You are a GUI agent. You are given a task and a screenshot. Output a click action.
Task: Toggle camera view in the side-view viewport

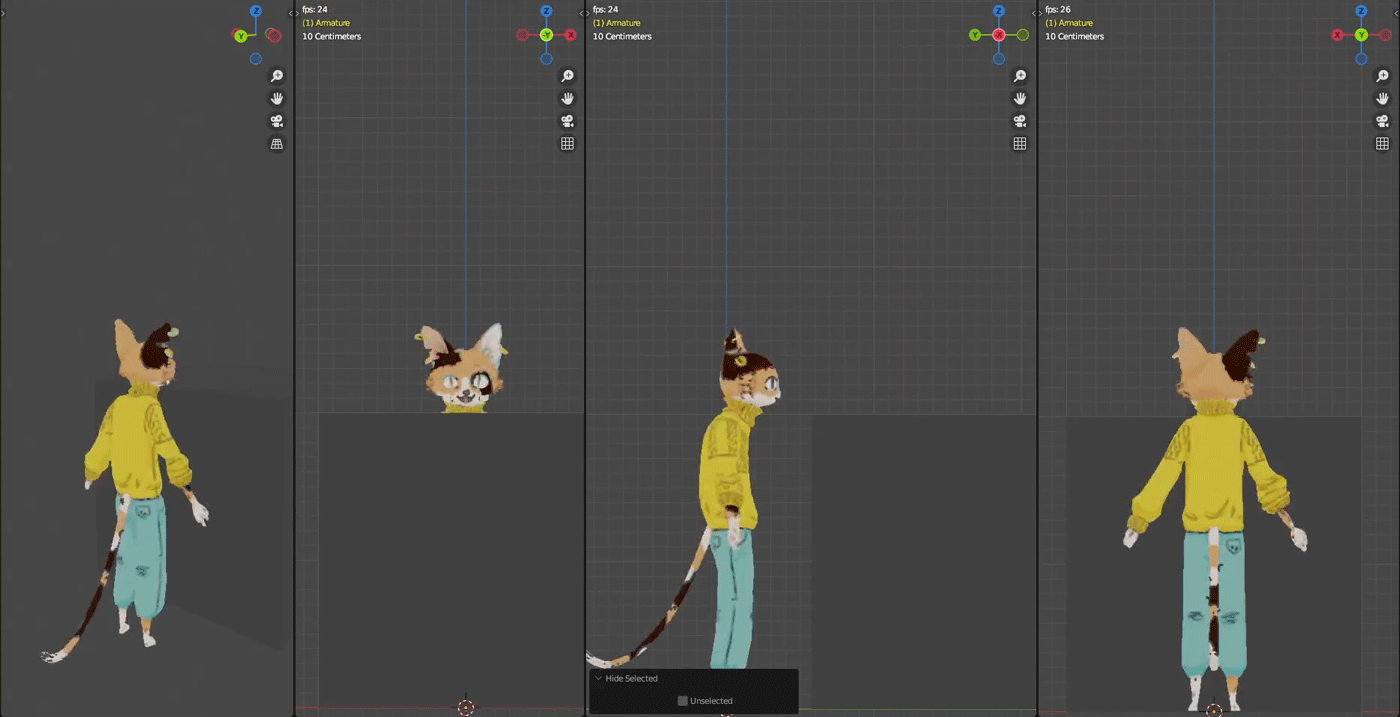point(1020,121)
